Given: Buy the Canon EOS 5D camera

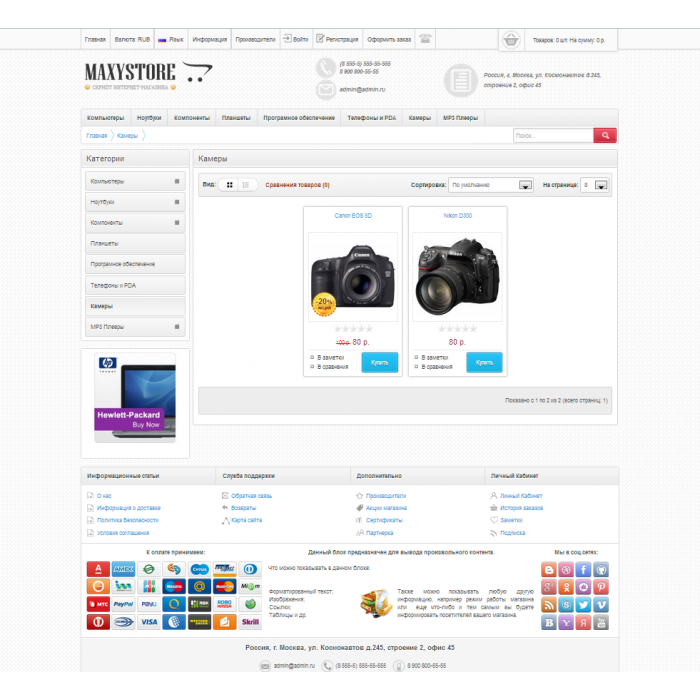Looking at the screenshot, I should coord(379,362).
